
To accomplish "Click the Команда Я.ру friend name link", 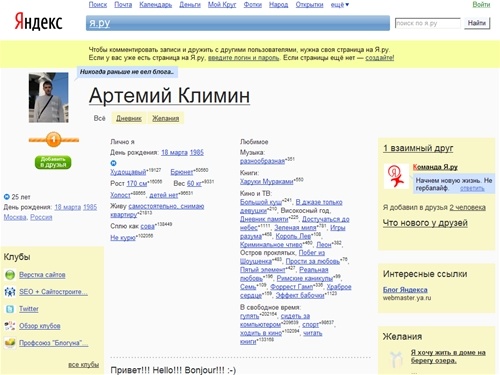I will [435, 167].
